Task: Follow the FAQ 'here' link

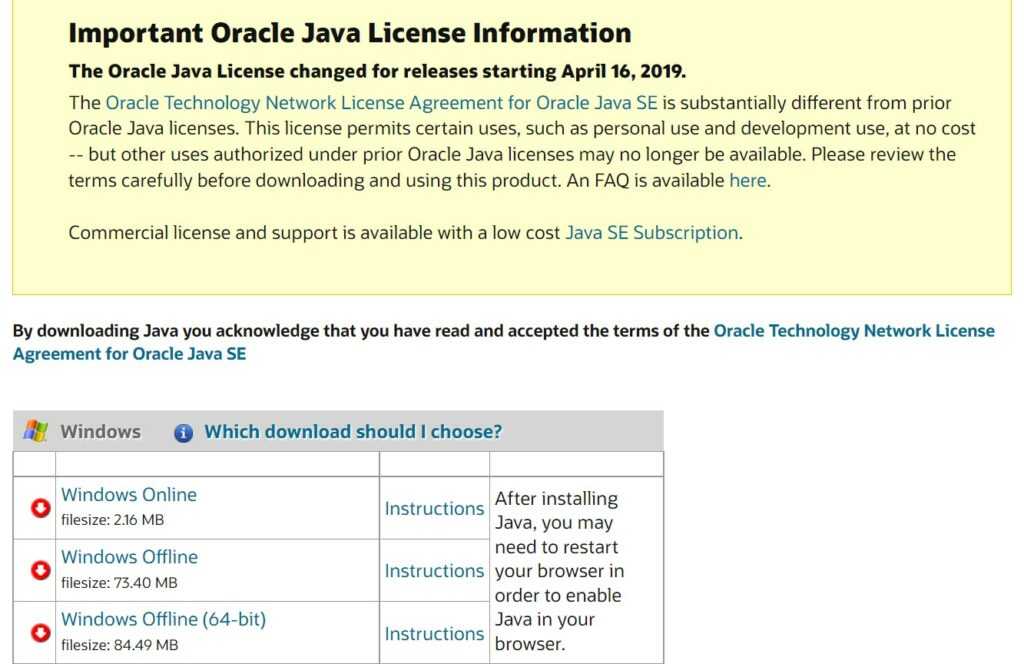Action: click(x=748, y=180)
